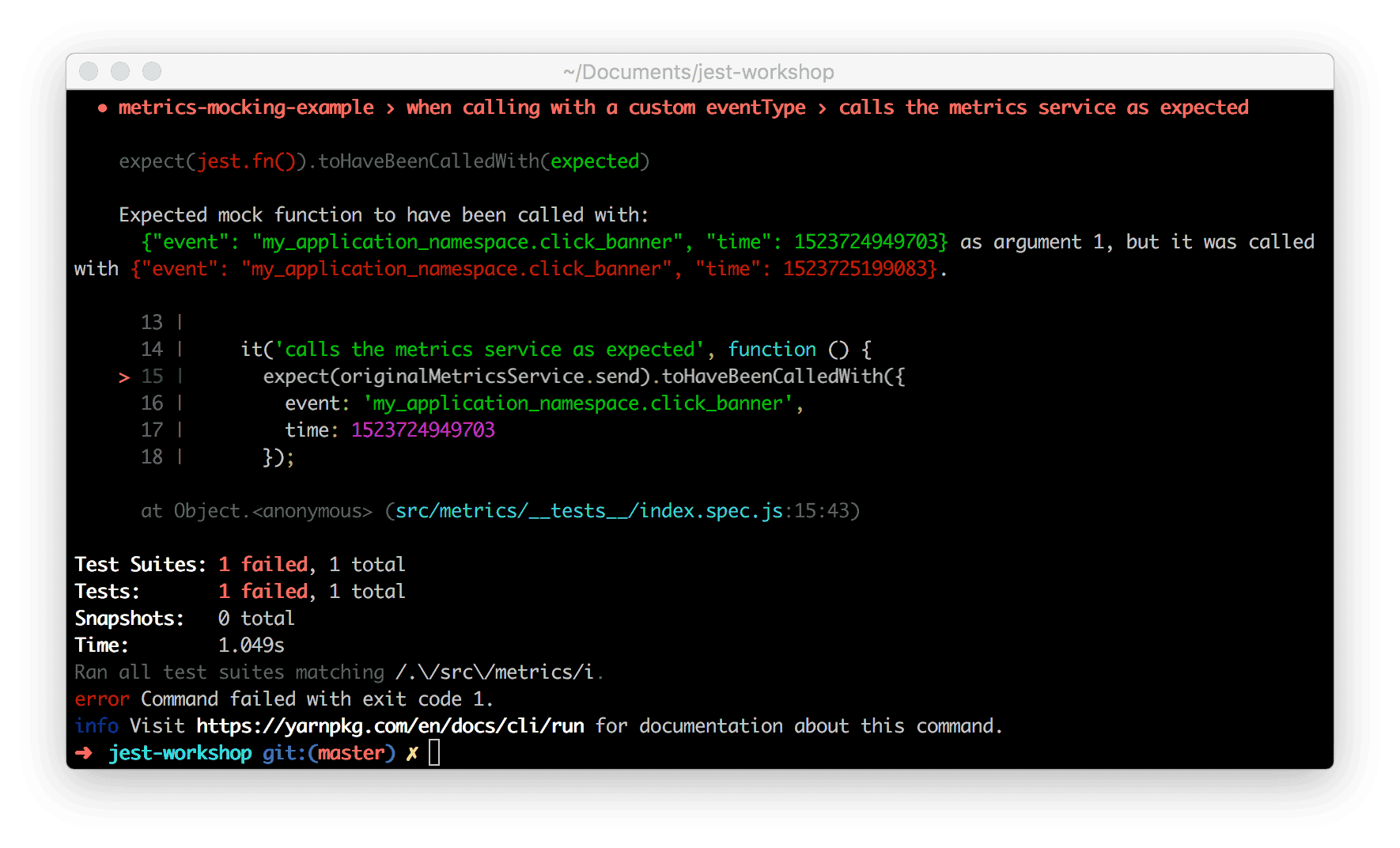Click the red failure bullet before metrics-mocking-example

pyautogui.click(x=103, y=108)
